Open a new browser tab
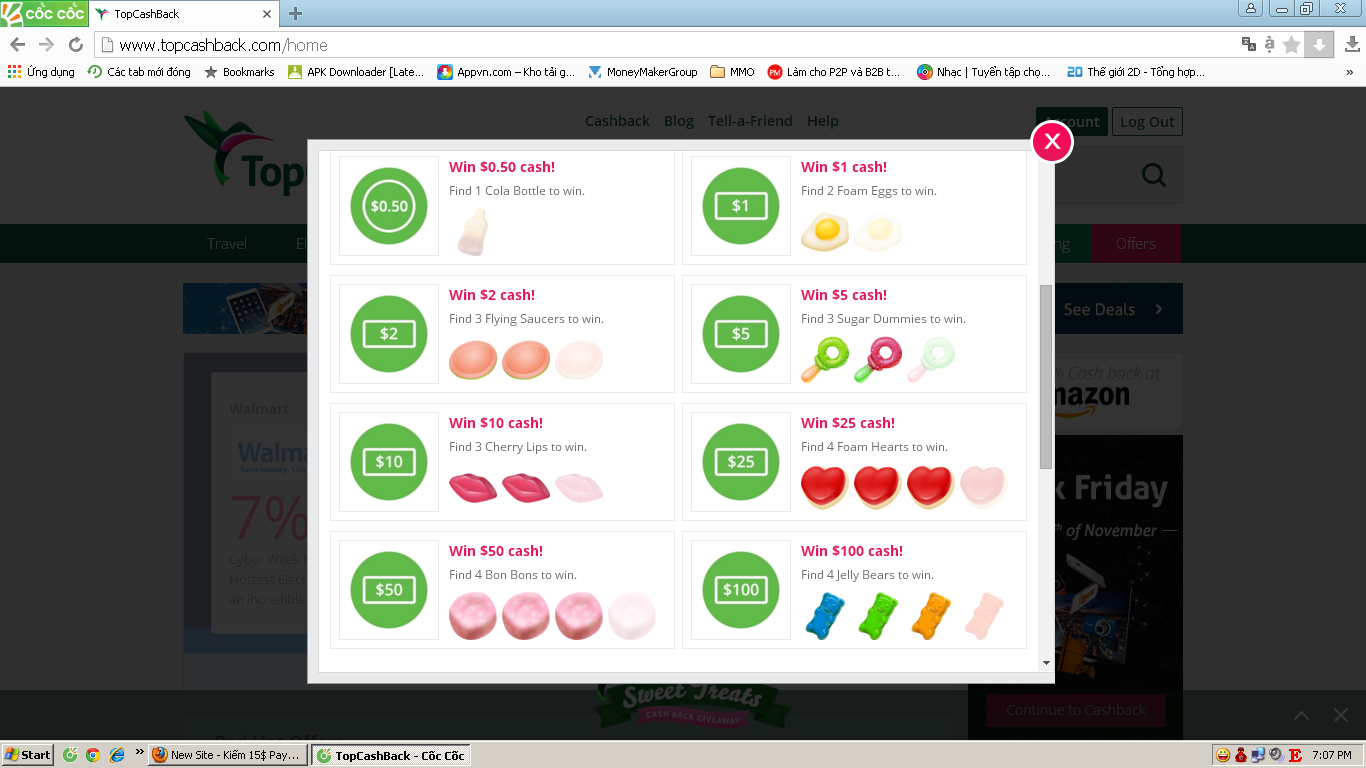Image resolution: width=1366 pixels, height=768 pixels. point(295,14)
